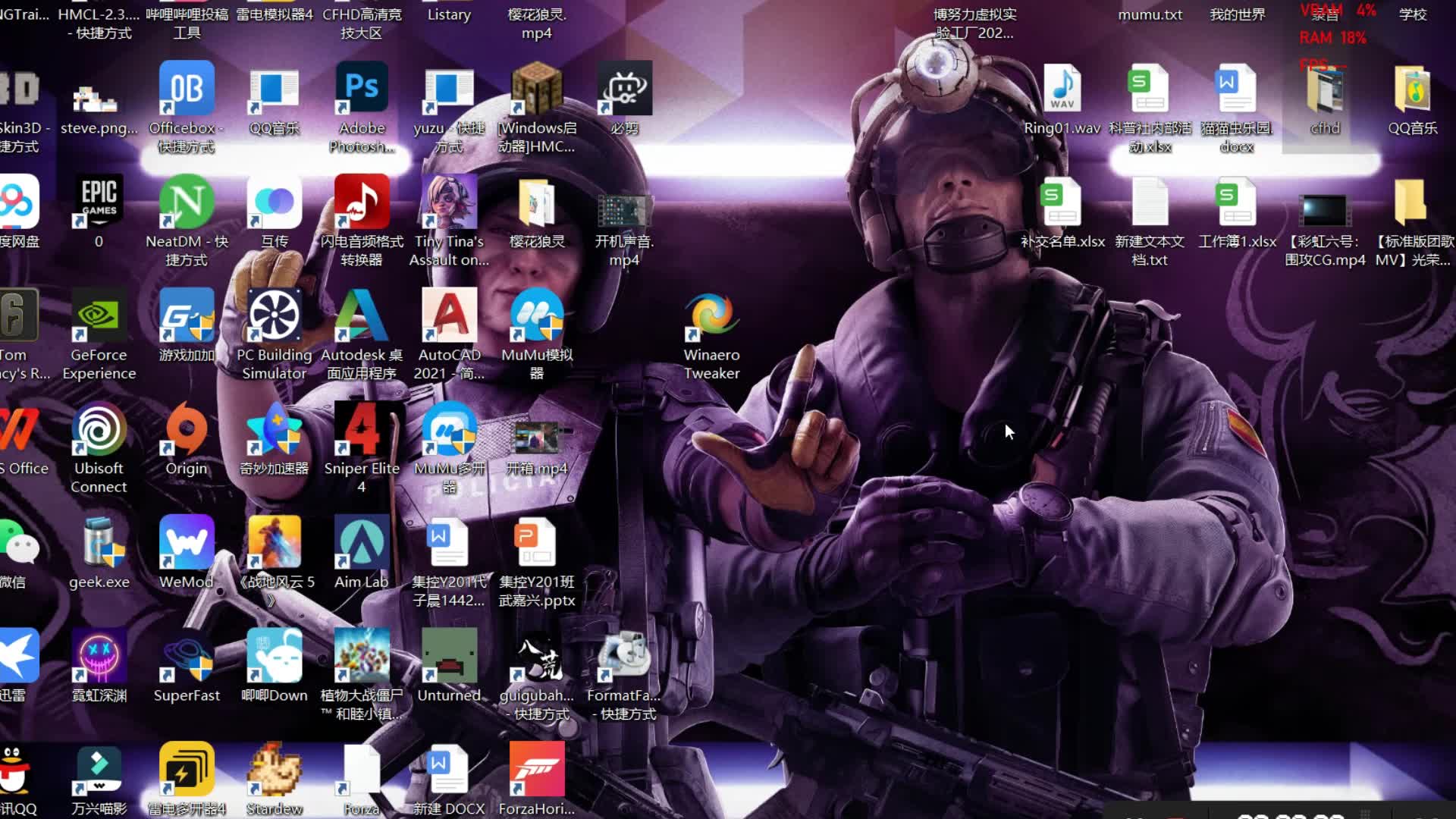The height and width of the screenshot is (819, 1456).
Task: Select the 工作簿1.xlsx spreadsheet file
Action: click(x=1237, y=202)
